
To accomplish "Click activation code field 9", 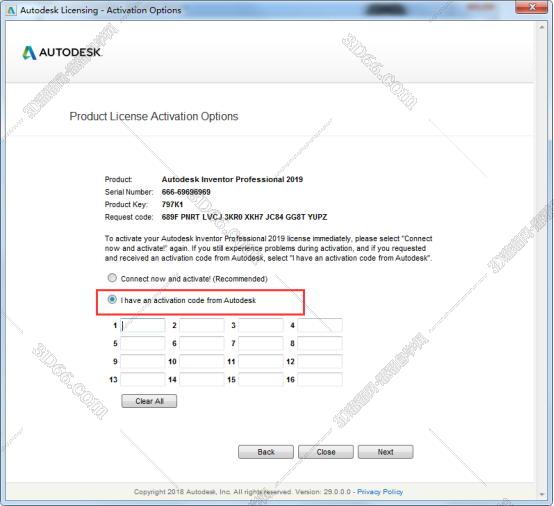I will coord(142,361).
